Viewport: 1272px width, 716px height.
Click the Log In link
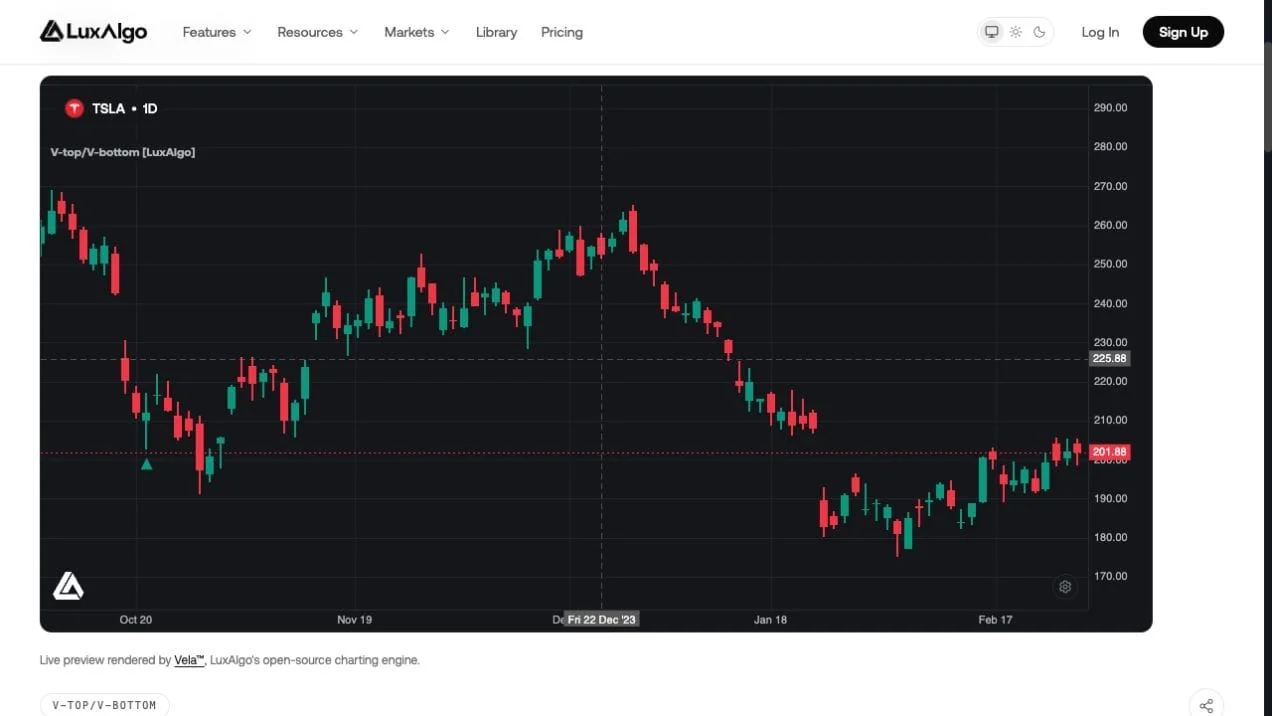click(x=1100, y=32)
